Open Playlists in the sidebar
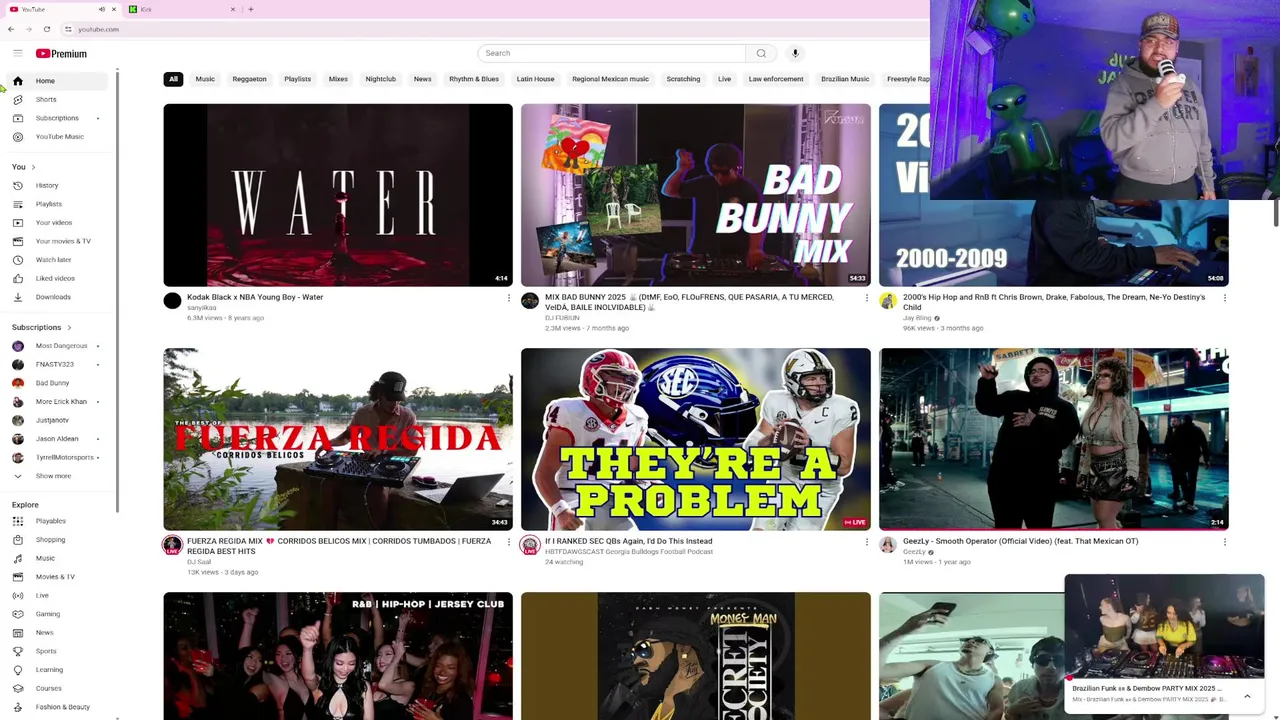 58,204
